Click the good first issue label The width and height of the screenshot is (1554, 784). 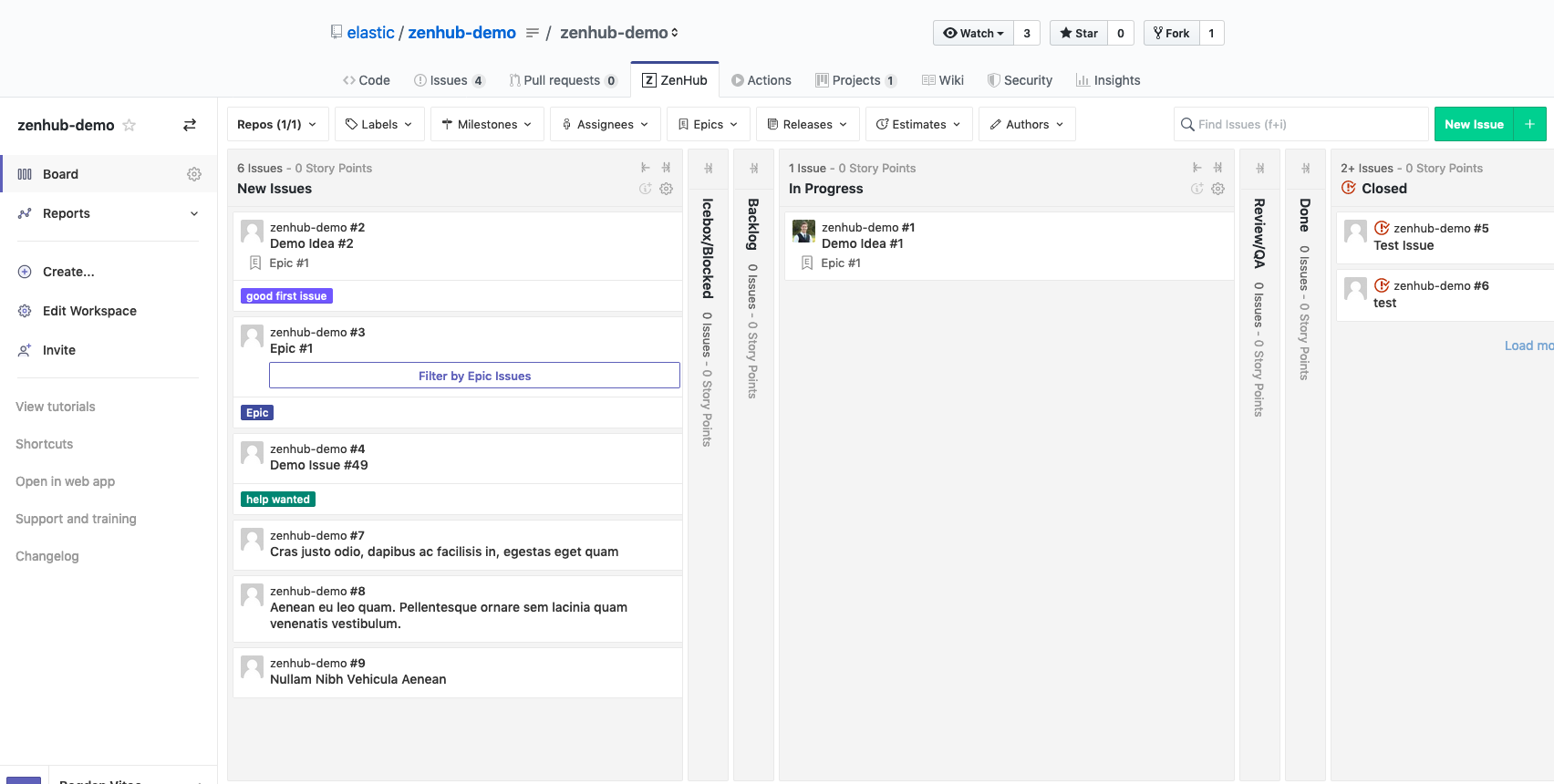click(x=286, y=296)
